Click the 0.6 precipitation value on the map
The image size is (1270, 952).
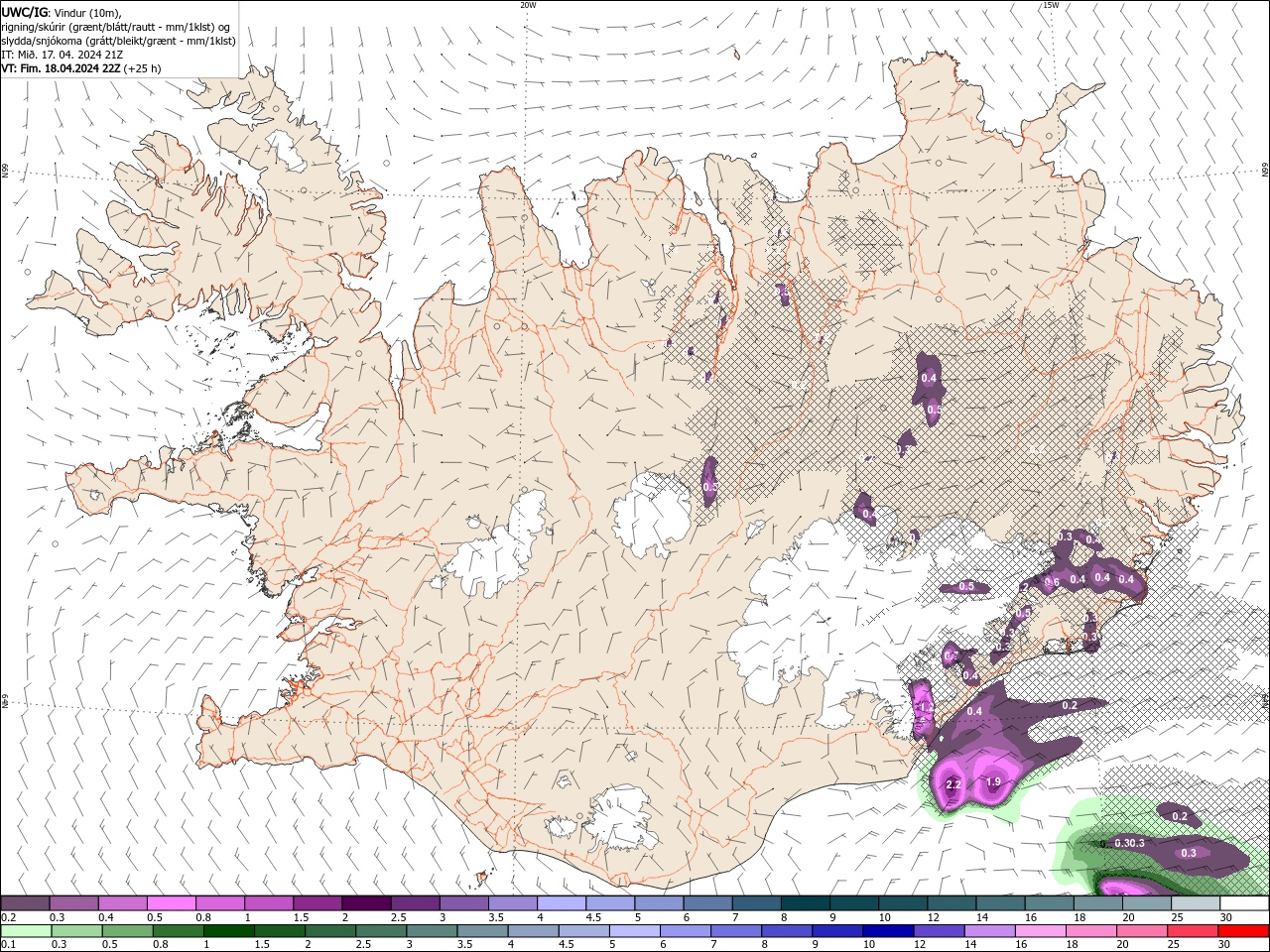1052,582
